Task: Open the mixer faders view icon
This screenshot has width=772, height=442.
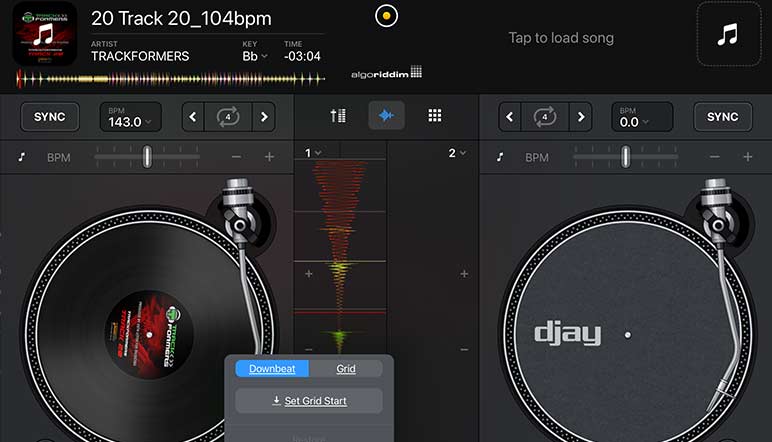Action: [338, 116]
